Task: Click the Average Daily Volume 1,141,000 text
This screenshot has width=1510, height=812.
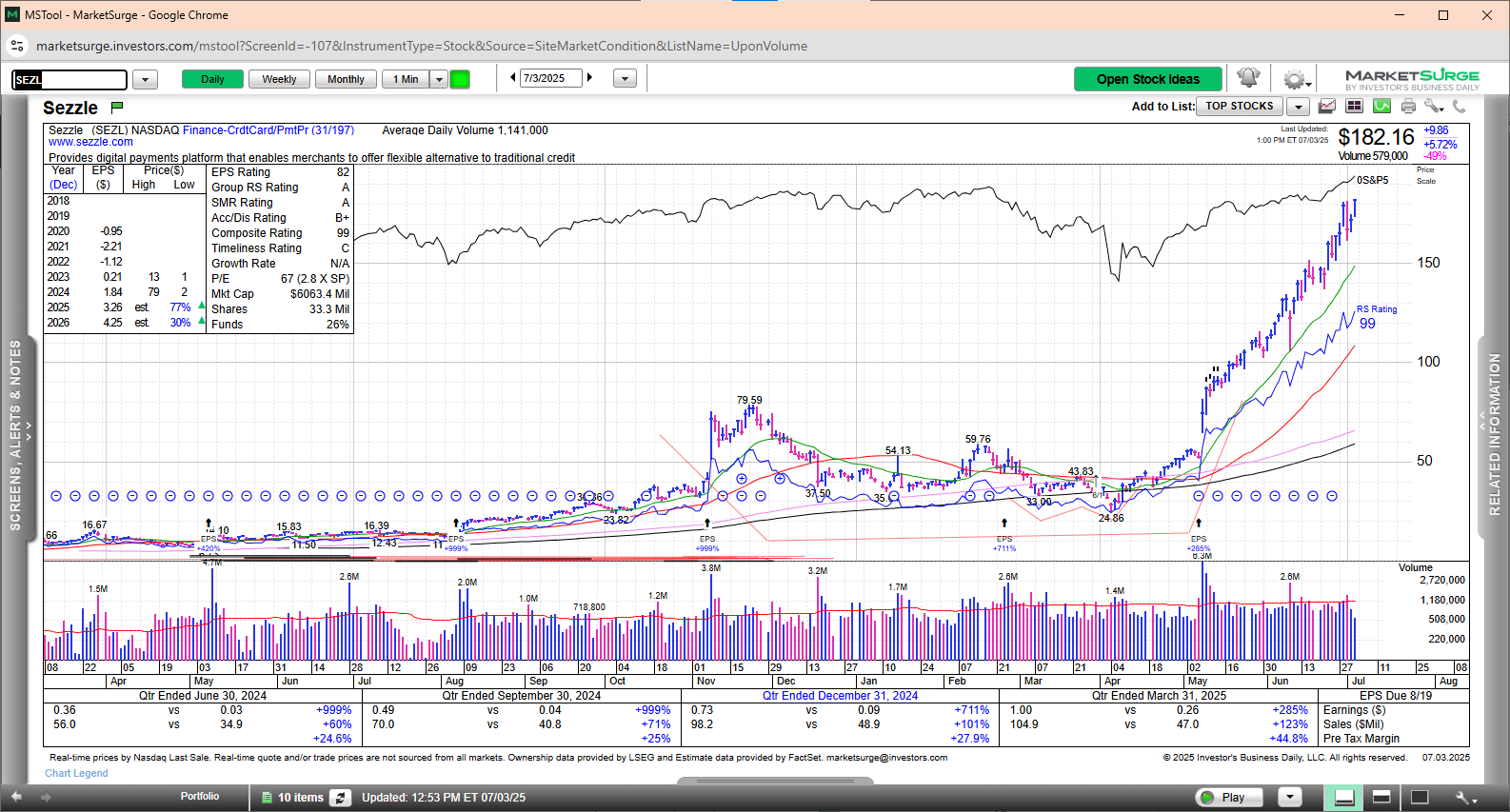Action: tap(465, 130)
